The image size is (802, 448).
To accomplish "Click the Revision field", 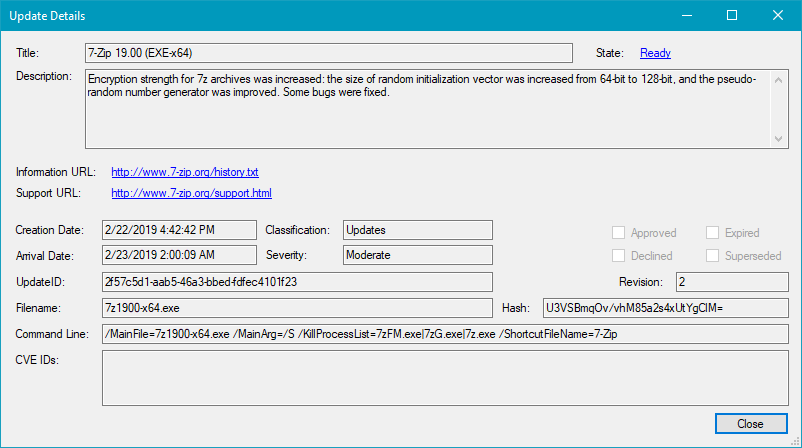I will 732,282.
